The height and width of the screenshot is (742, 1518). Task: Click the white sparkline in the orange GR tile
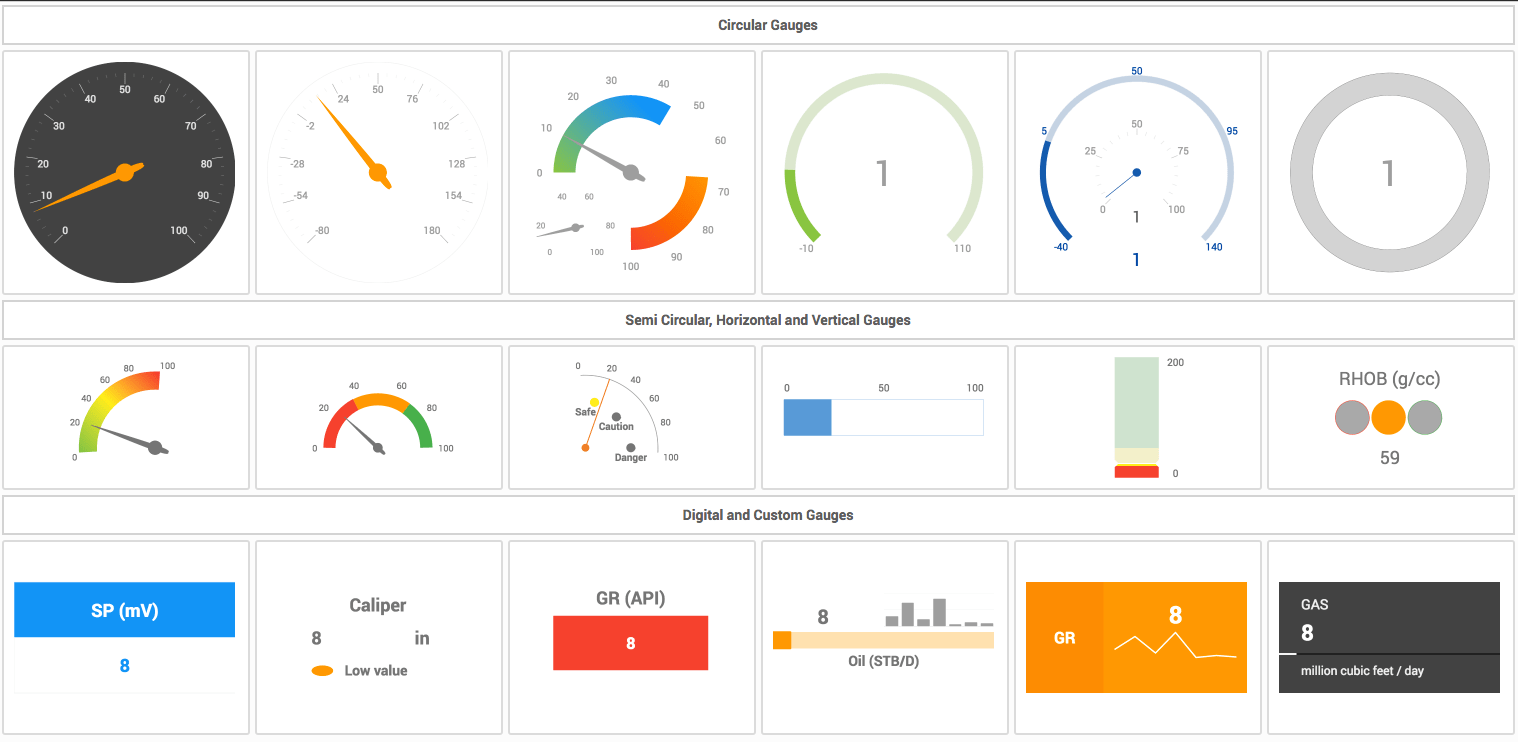point(1176,645)
